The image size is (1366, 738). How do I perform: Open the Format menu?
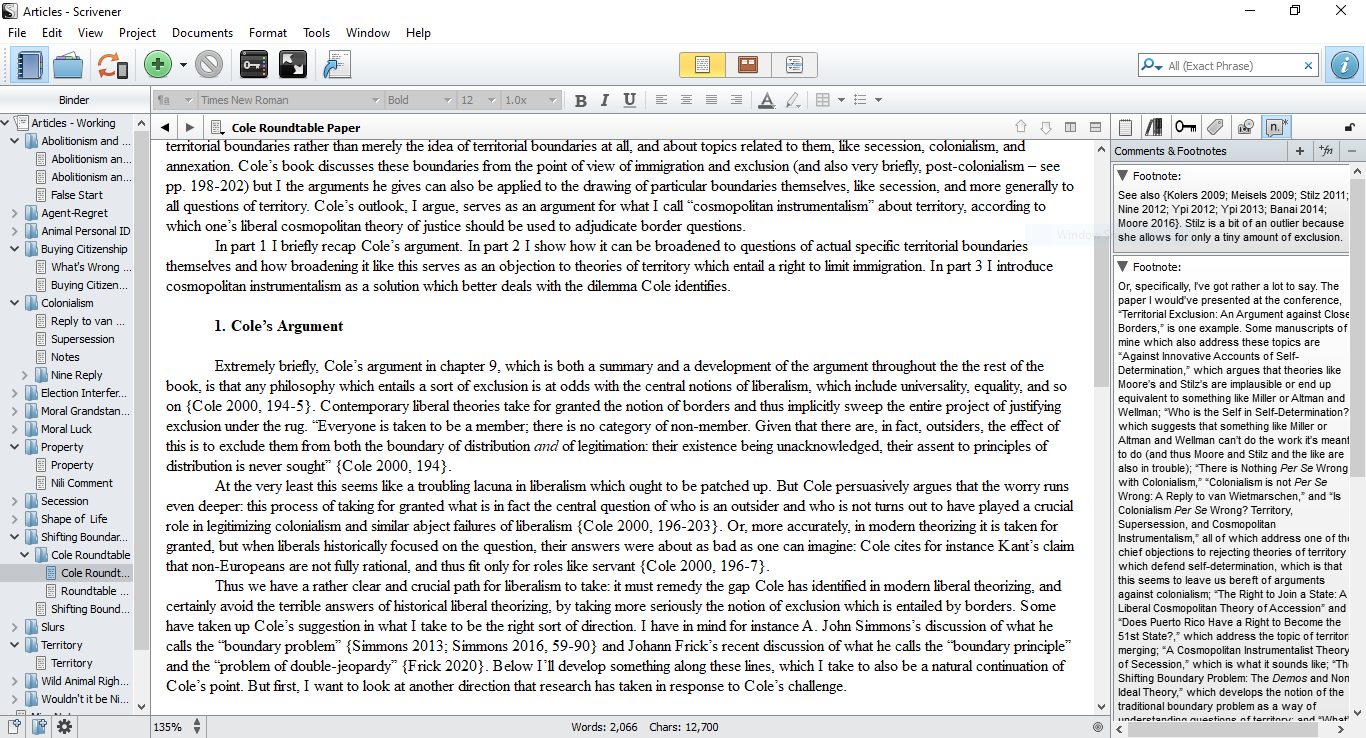pos(268,33)
